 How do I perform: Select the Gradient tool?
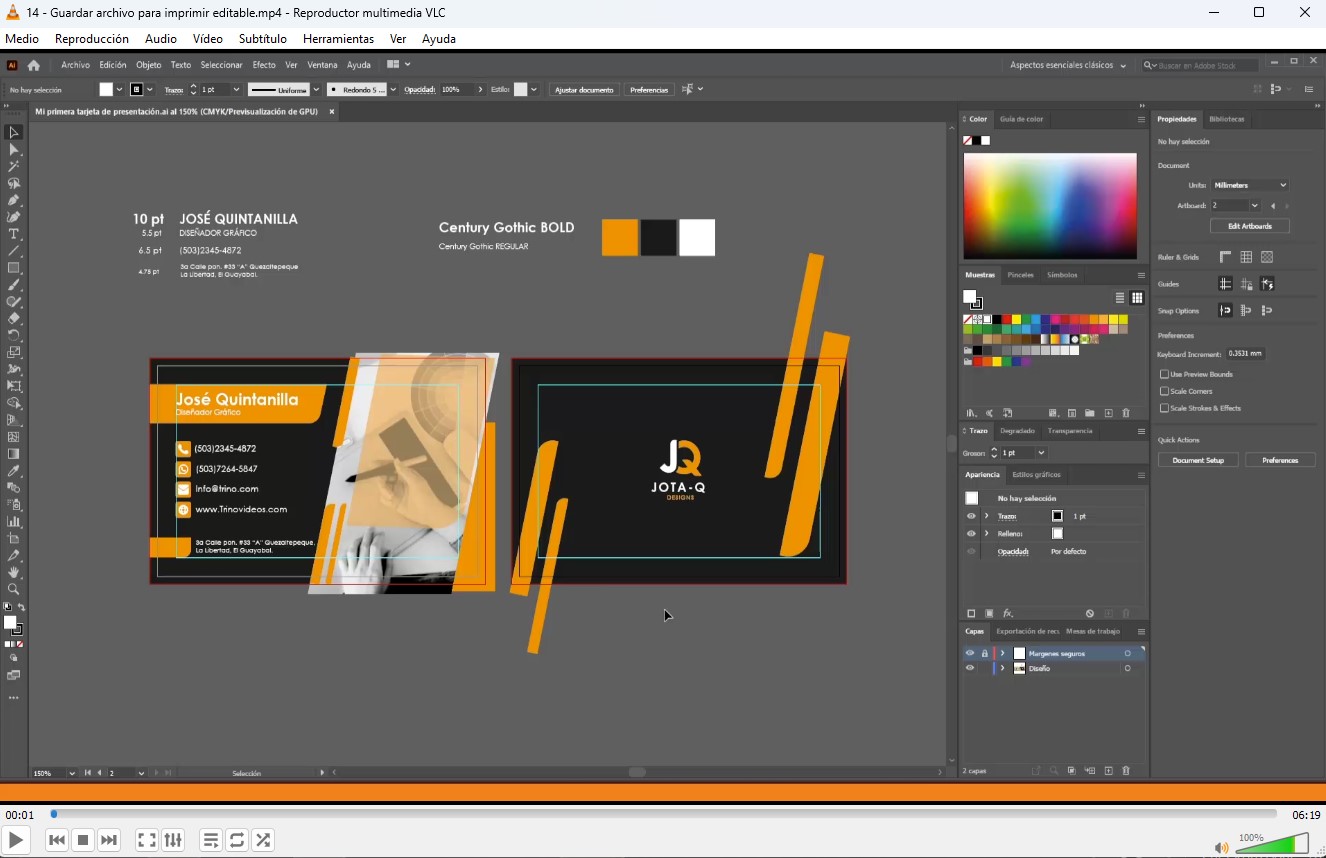pos(14,454)
